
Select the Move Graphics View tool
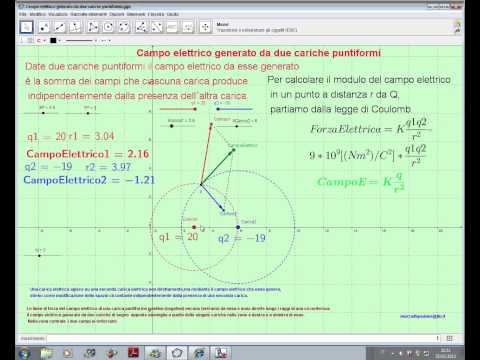coord(205,27)
